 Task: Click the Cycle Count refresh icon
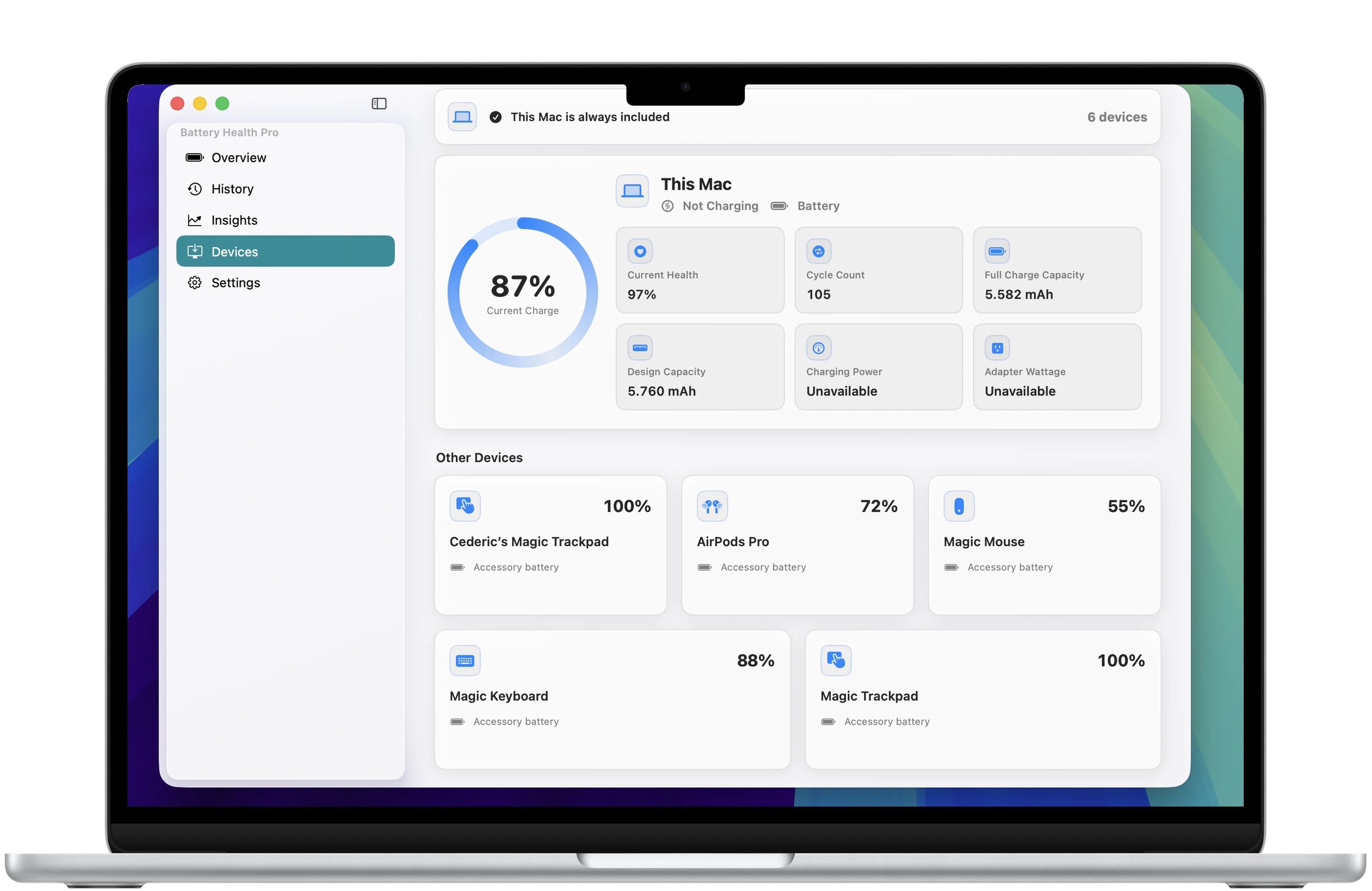(819, 251)
